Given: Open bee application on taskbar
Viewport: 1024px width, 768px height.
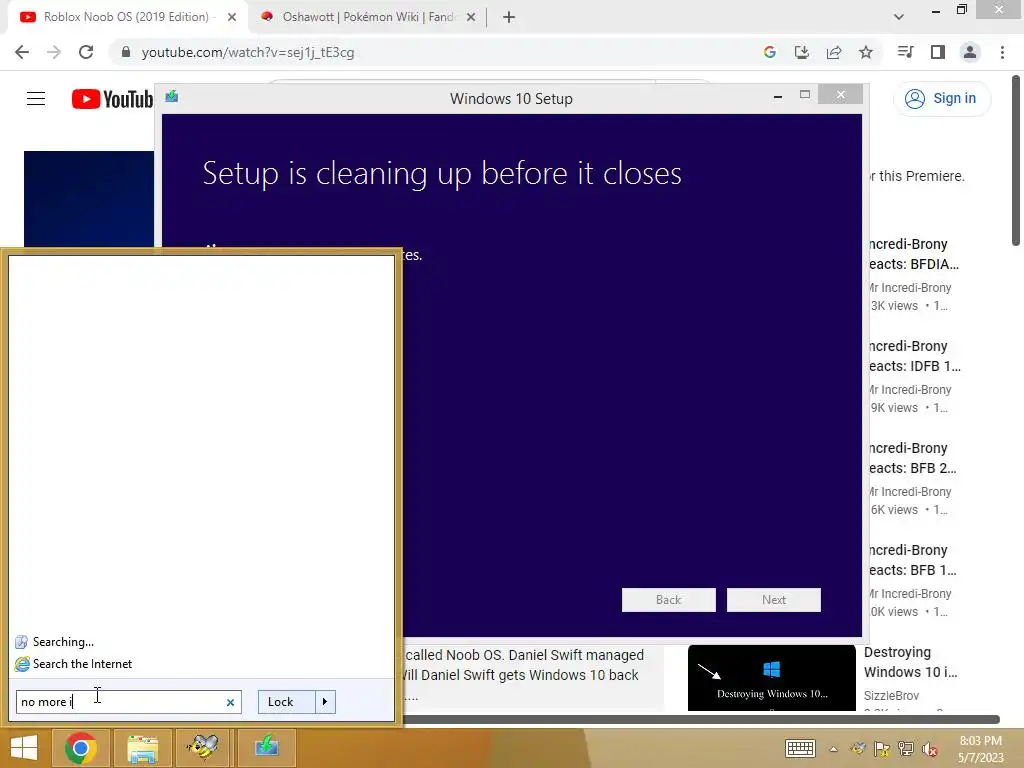Looking at the screenshot, I should [202, 748].
